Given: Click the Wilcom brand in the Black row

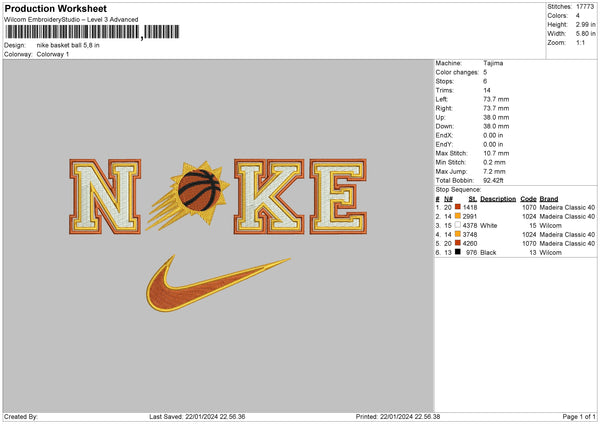Looking at the screenshot, I should pos(551,253).
